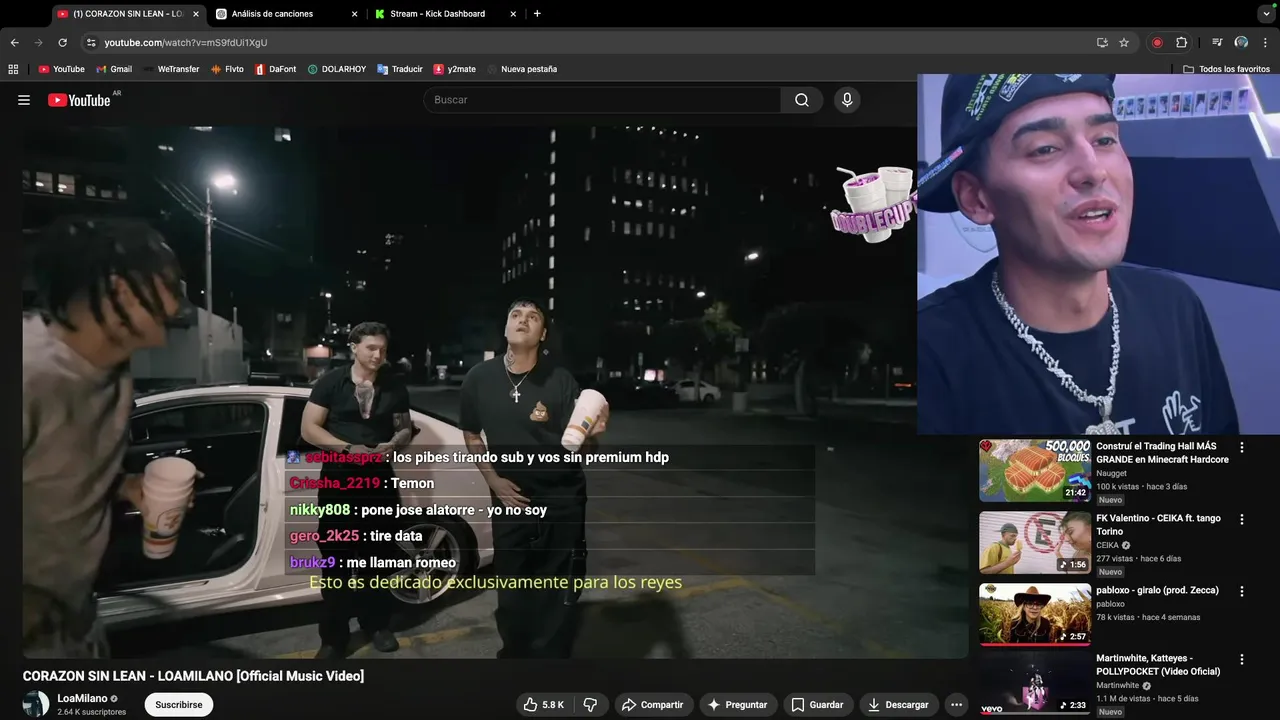Open the DOLARHOY bookmark
The height and width of the screenshot is (720, 1280).
(338, 69)
